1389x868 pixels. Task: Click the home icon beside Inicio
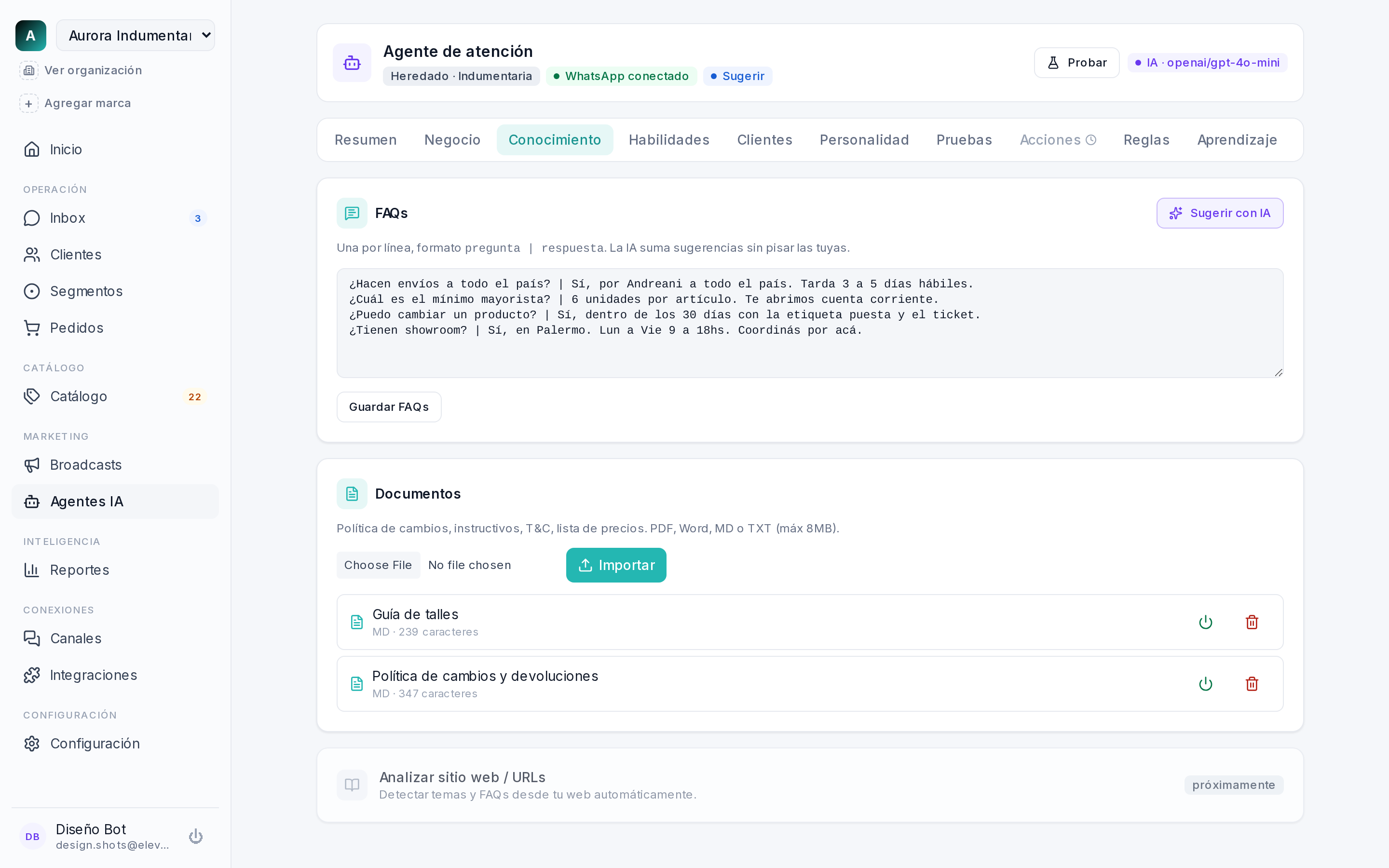click(32, 149)
